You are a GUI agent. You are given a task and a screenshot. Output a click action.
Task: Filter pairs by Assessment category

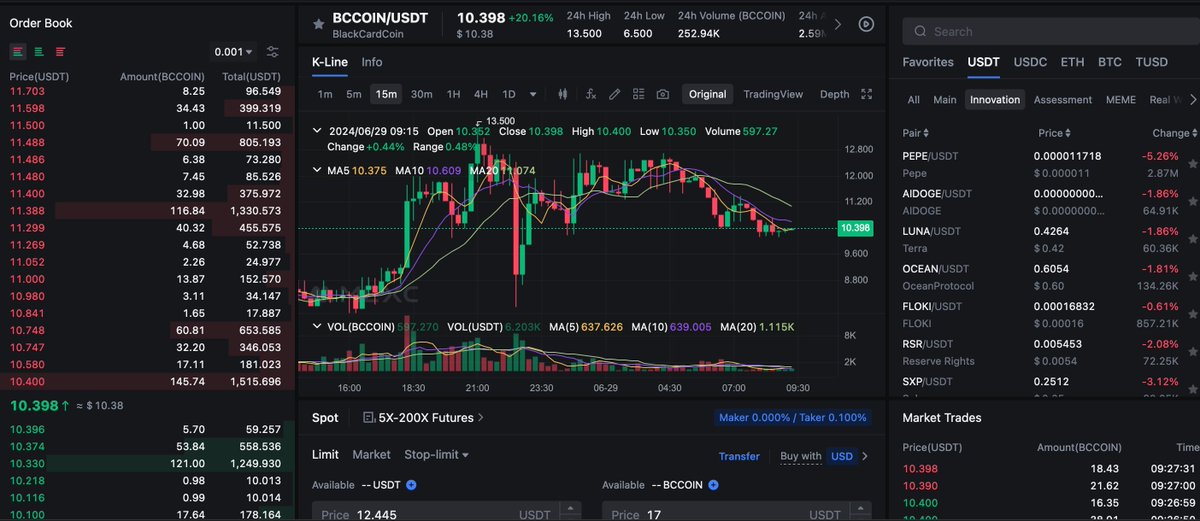tap(1063, 100)
